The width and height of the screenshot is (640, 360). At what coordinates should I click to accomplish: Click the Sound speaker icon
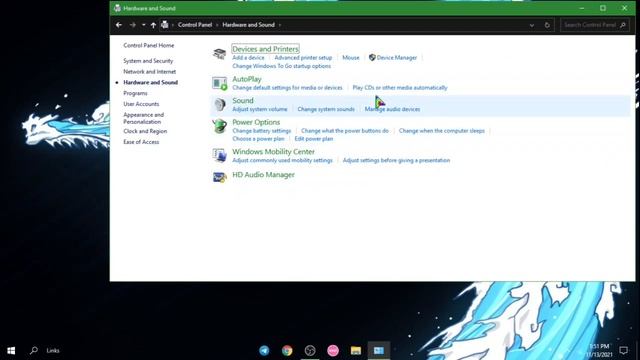(219, 104)
